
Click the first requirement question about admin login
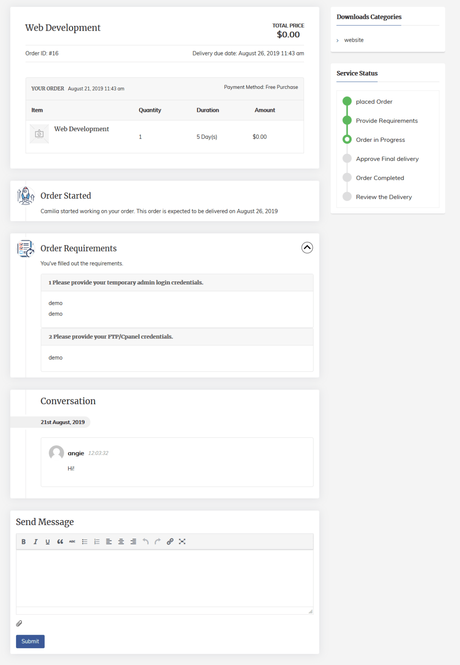pos(125,282)
